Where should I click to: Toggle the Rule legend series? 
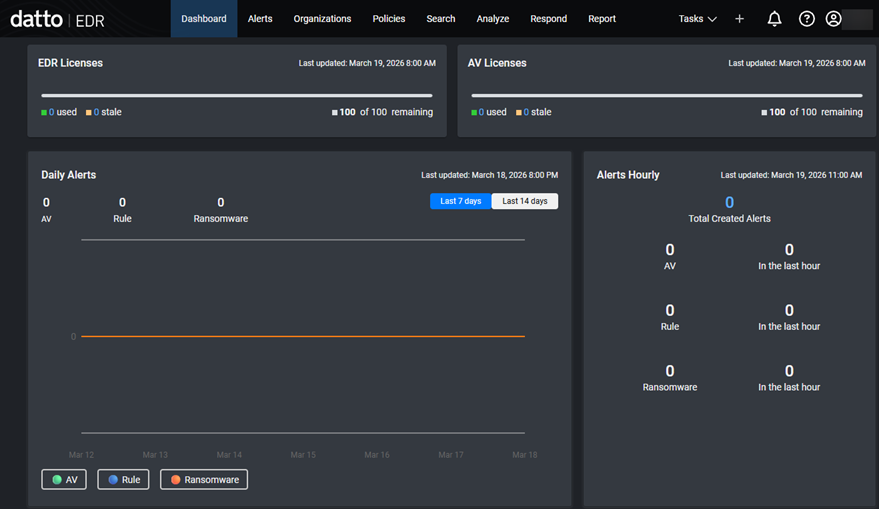click(x=123, y=480)
